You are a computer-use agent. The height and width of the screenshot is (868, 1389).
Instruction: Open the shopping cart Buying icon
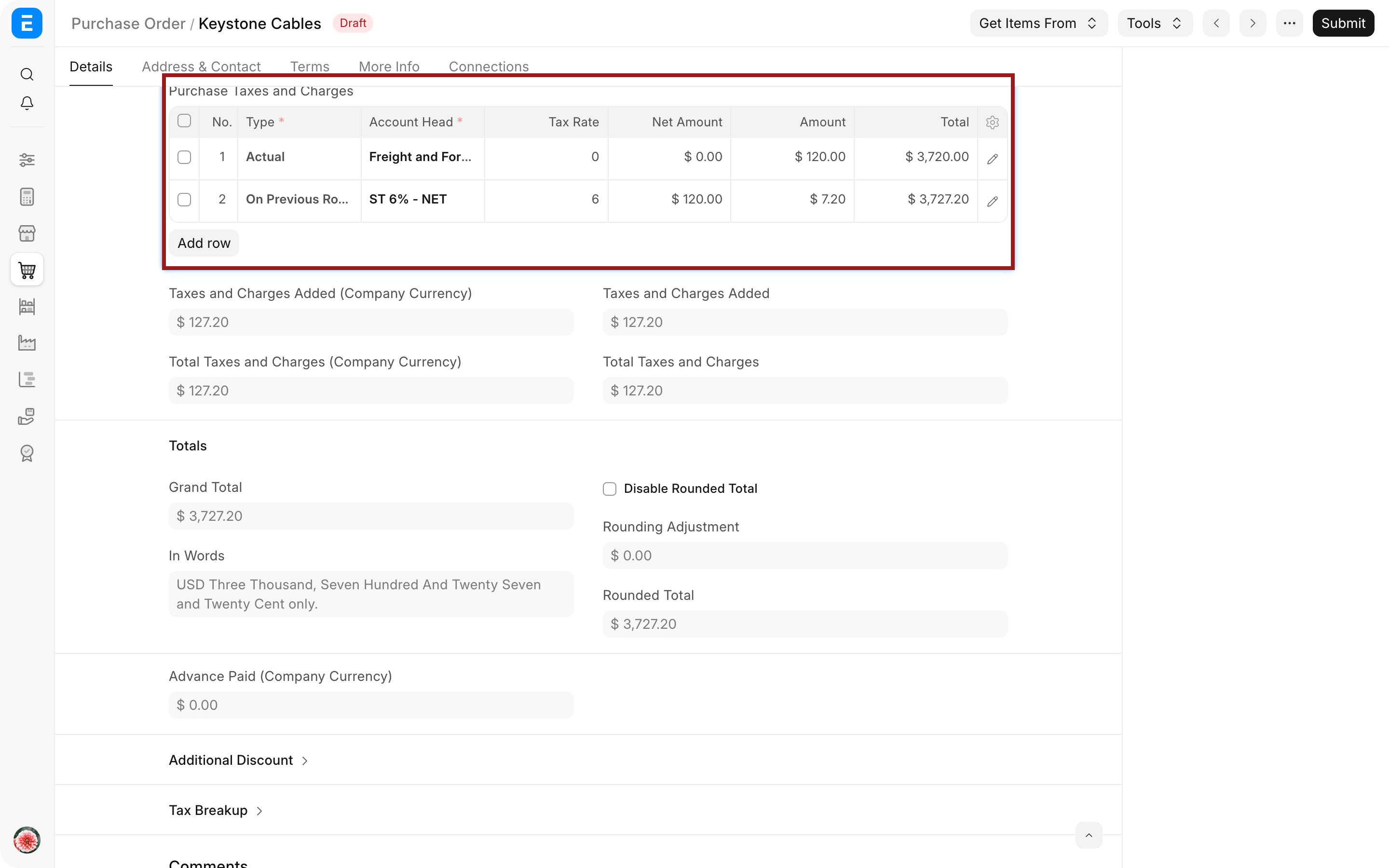click(x=27, y=270)
